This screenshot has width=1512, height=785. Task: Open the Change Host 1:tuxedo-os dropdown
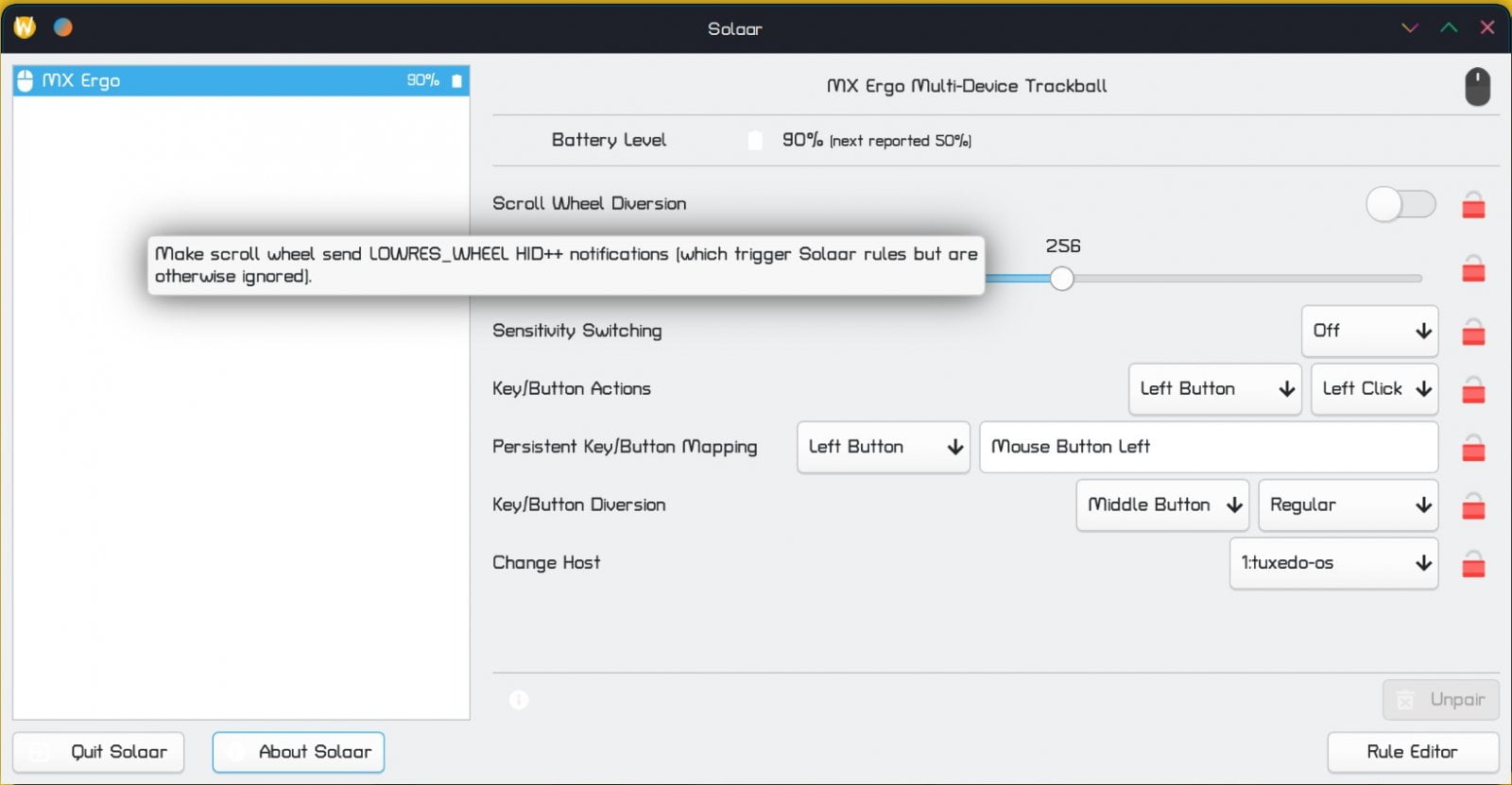tap(1334, 563)
